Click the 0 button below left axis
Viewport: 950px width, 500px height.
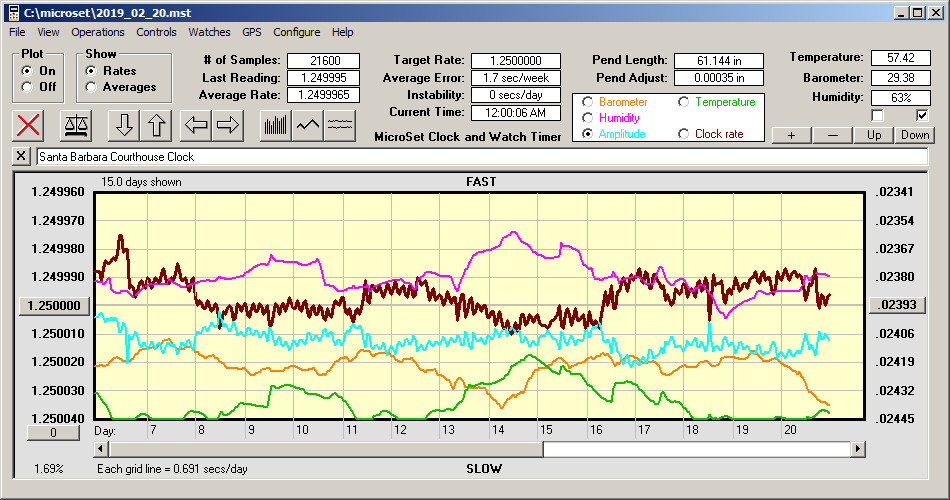tap(53, 433)
